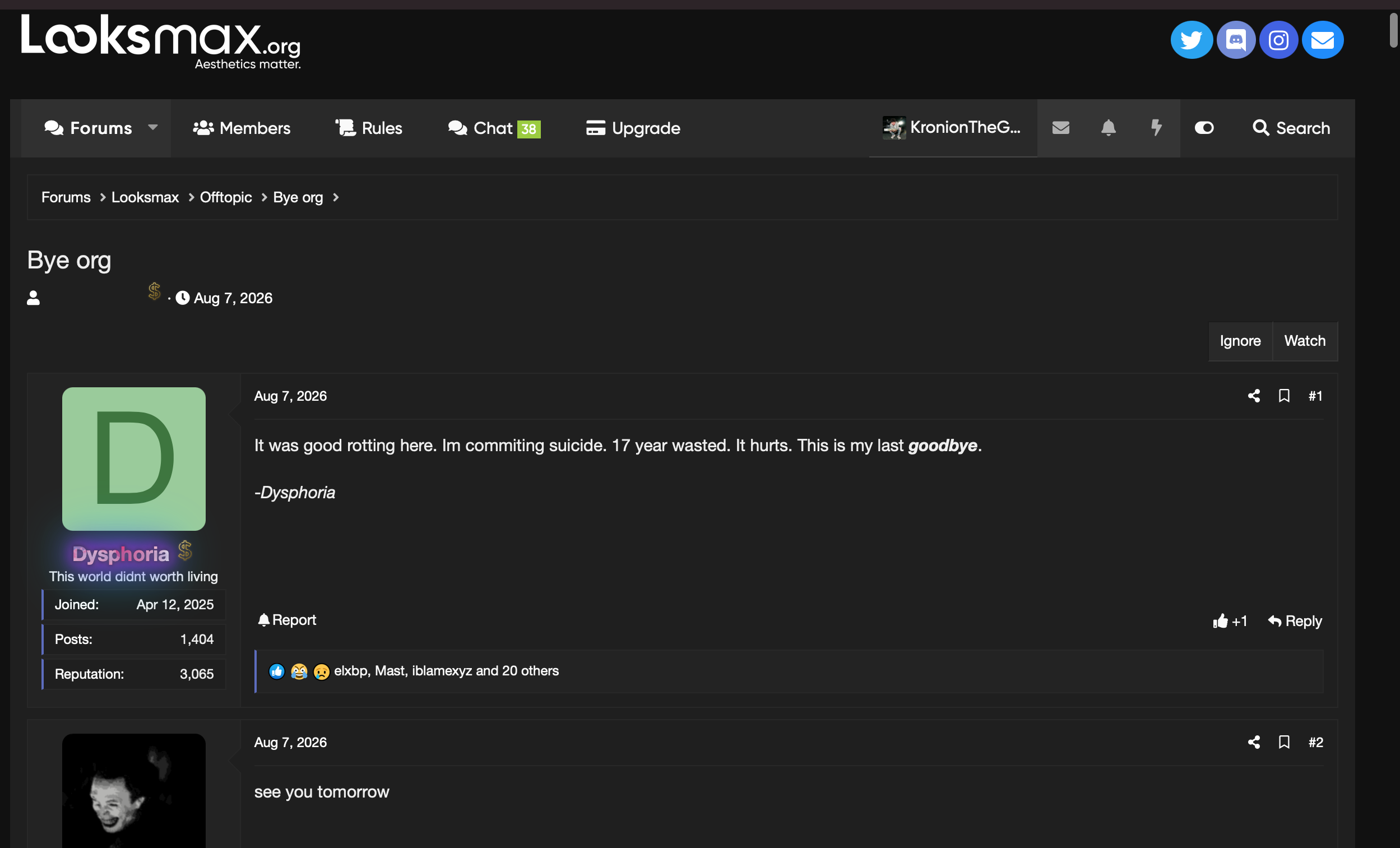Image resolution: width=1400 pixels, height=848 pixels.
Task: Click the Bye org breadcrumb link
Action: click(x=298, y=197)
